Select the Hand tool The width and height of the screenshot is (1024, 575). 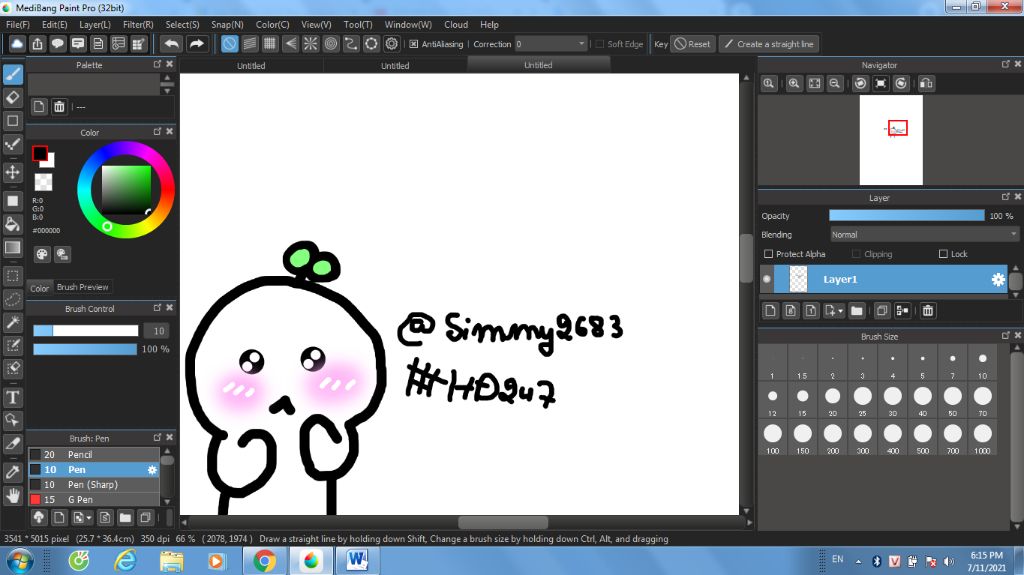[x=12, y=495]
